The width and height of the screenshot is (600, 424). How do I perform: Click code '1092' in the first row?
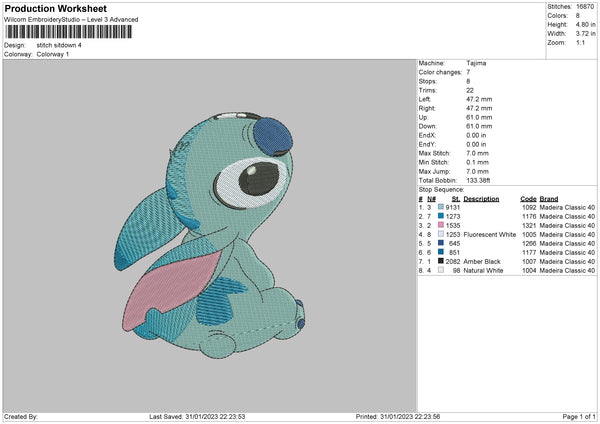529,207
